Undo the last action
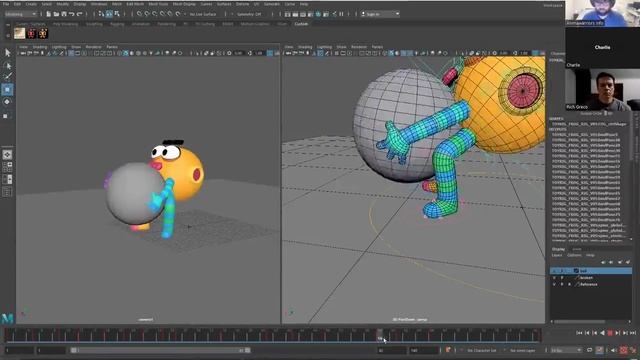This screenshot has width=640, height=360. pos(71,14)
